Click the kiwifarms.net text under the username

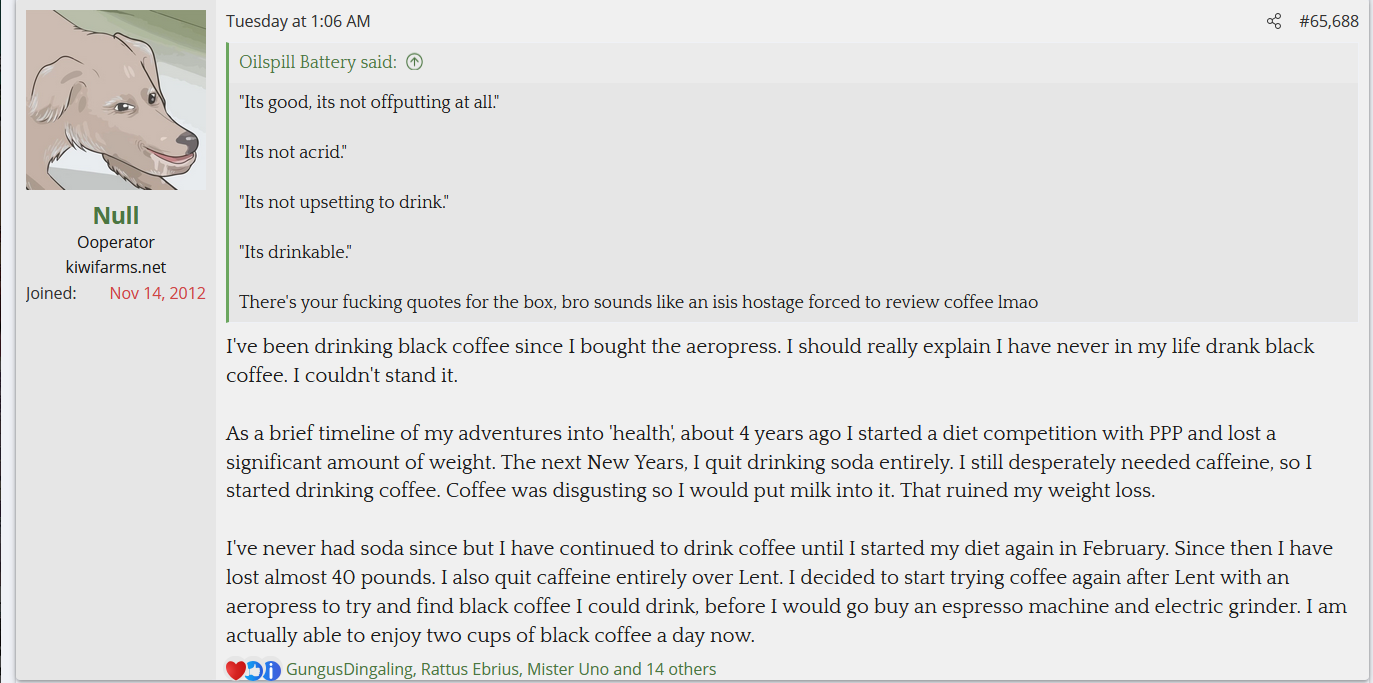coord(116,267)
